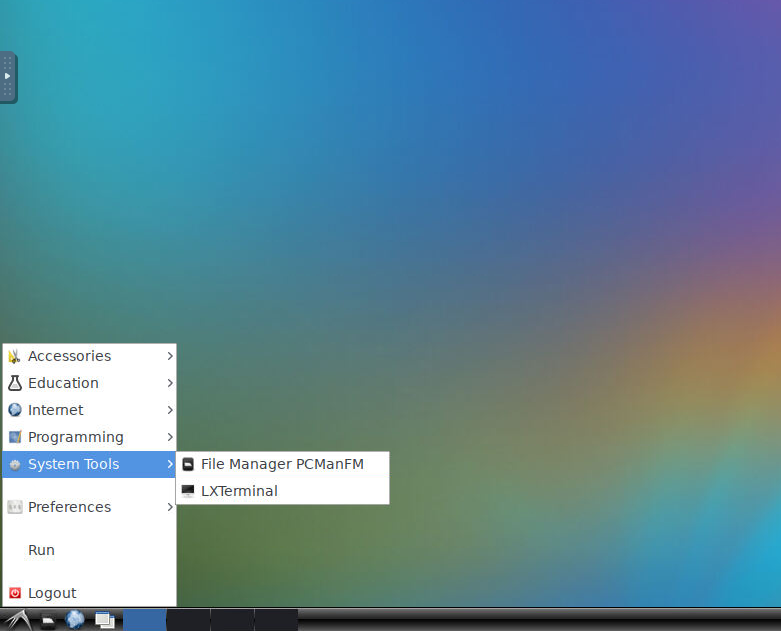
Task: Switch to the first highlighted workspace
Action: click(145, 620)
